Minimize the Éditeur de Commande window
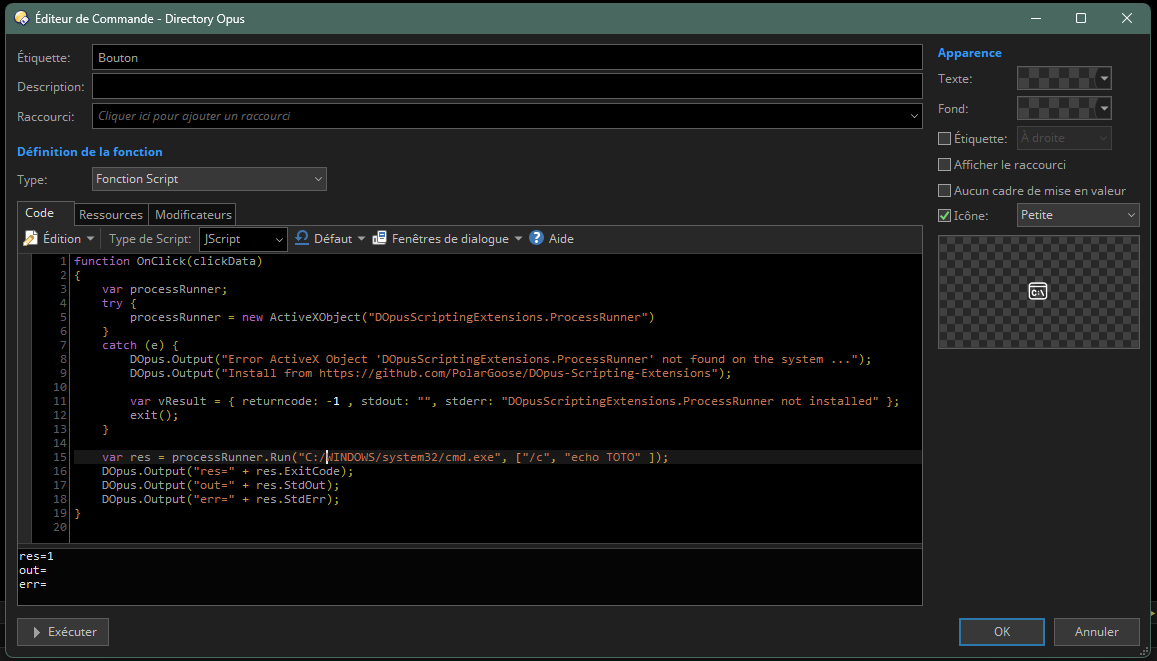This screenshot has width=1157, height=661. point(1036,18)
